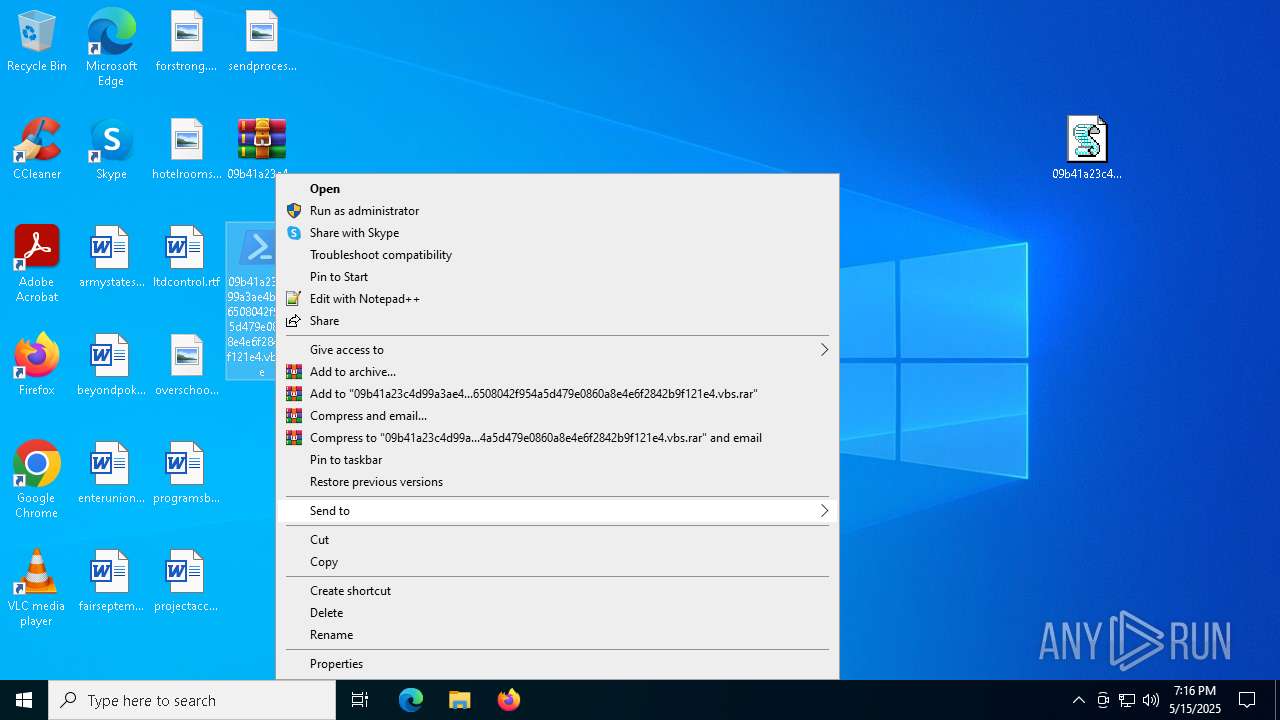Select the ltdcontrol.rtf document icon
Screen dimensions: 1280x720
click(186, 257)
